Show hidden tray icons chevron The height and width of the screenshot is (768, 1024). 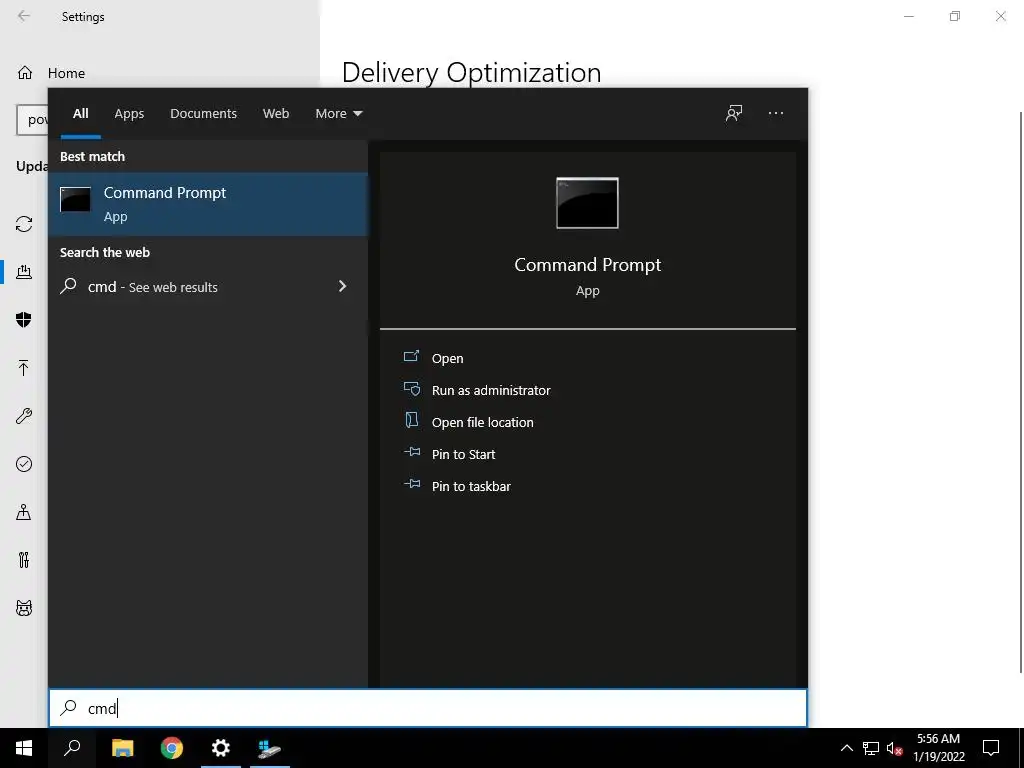click(x=846, y=748)
